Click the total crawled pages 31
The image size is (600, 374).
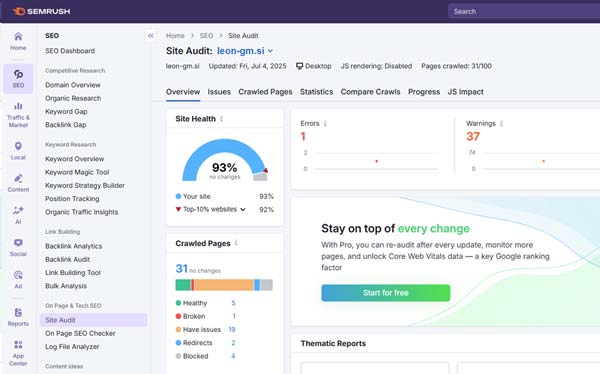[181, 269]
